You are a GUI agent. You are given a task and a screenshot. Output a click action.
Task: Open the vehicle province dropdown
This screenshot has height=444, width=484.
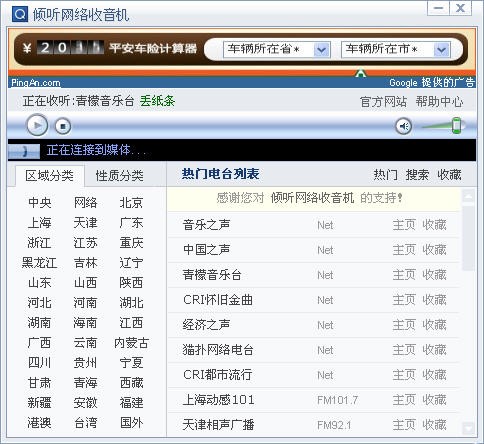tap(277, 50)
